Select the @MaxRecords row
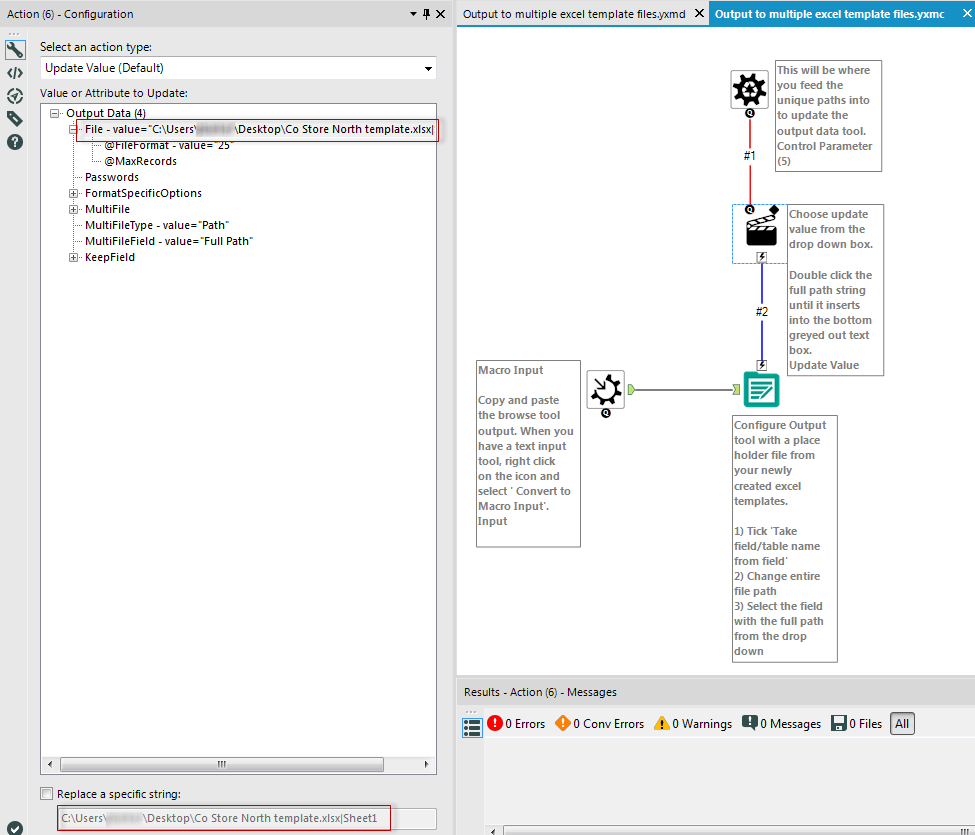 coord(141,161)
